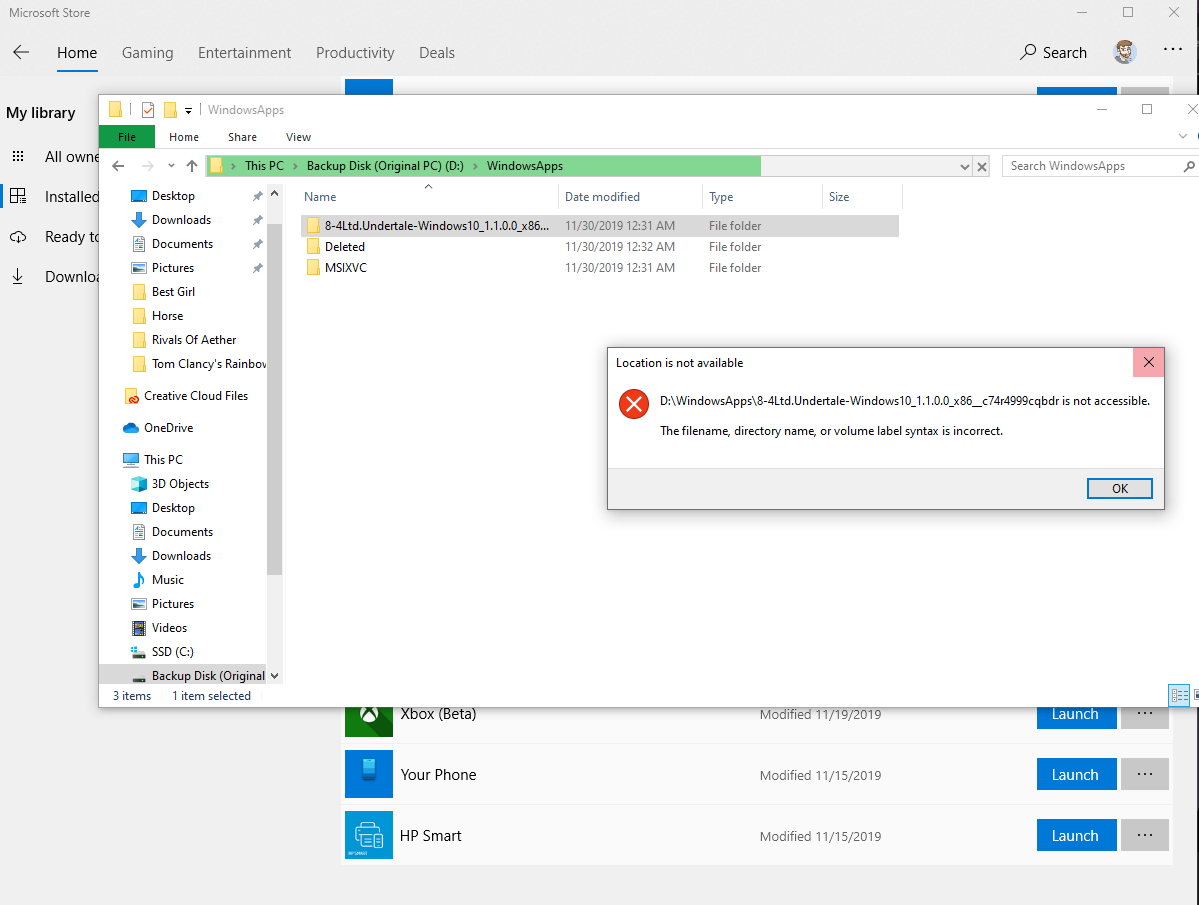Open Gaming tab in Microsoft Store
The width and height of the screenshot is (1199, 905).
148,53
